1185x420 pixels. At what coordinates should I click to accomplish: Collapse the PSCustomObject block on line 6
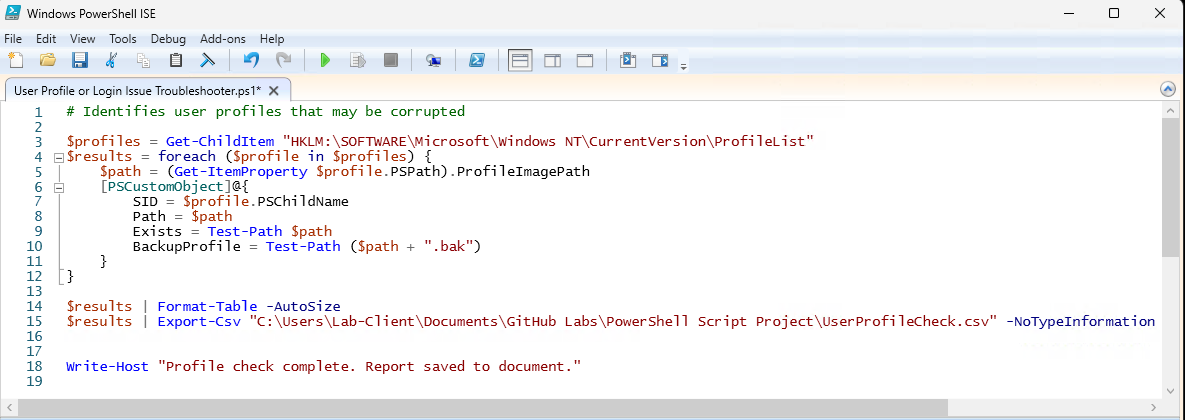point(57,186)
